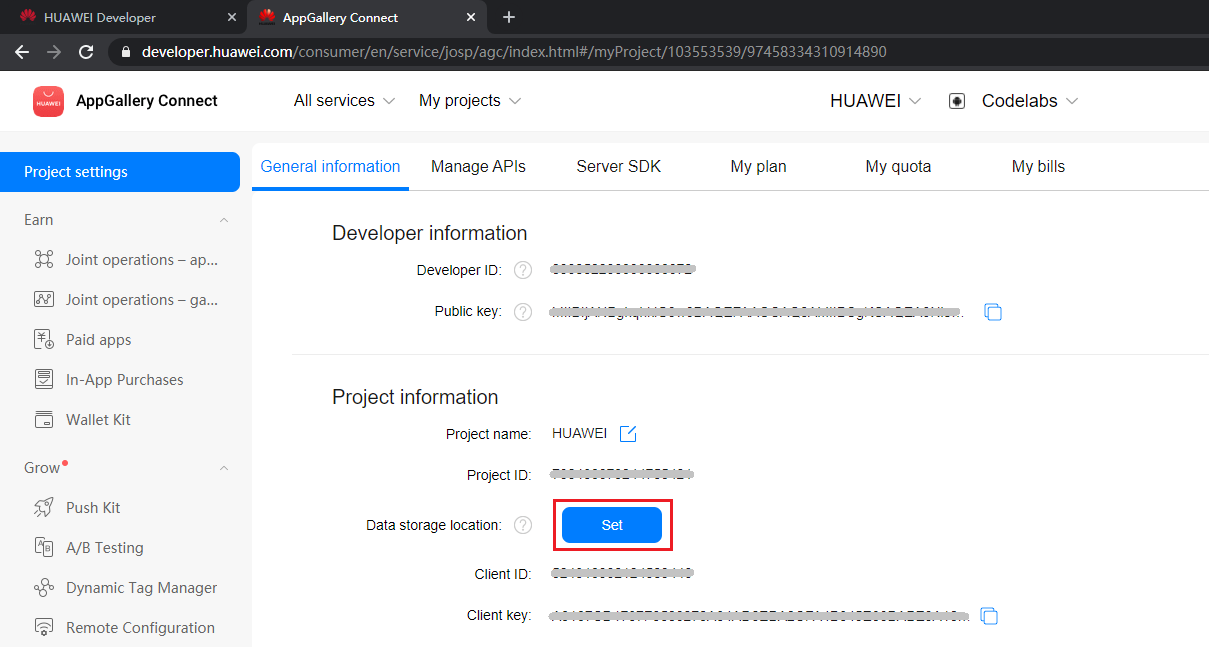
Task: Open a new browser tab
Action: 509,17
